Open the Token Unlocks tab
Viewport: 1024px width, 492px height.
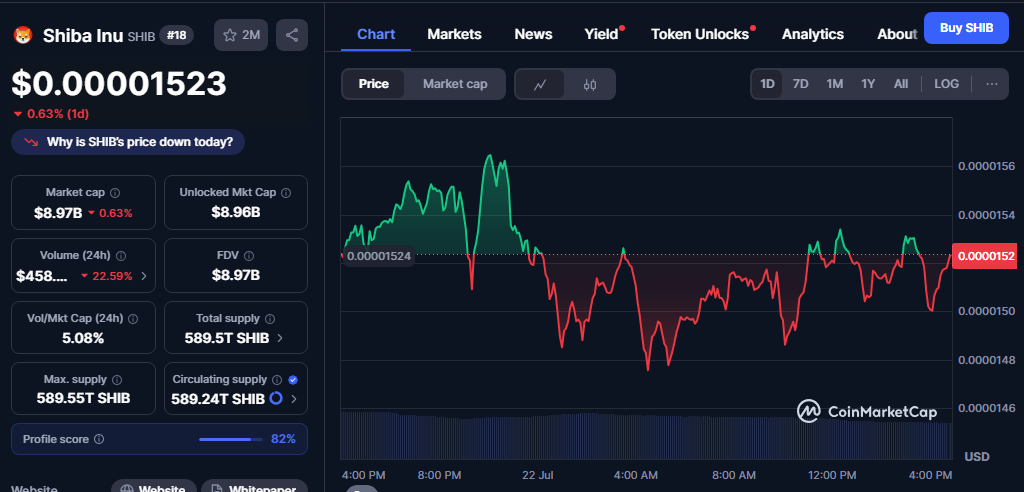(x=700, y=34)
